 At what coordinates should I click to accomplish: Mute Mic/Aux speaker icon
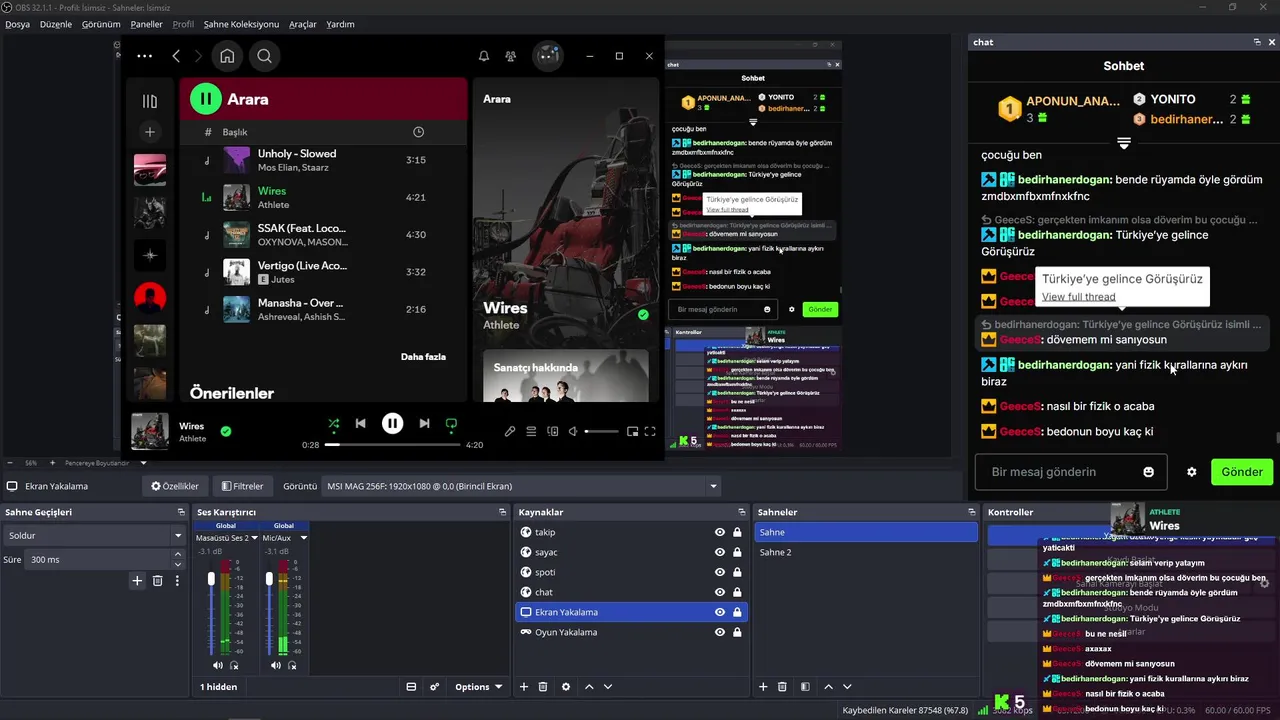coord(276,665)
